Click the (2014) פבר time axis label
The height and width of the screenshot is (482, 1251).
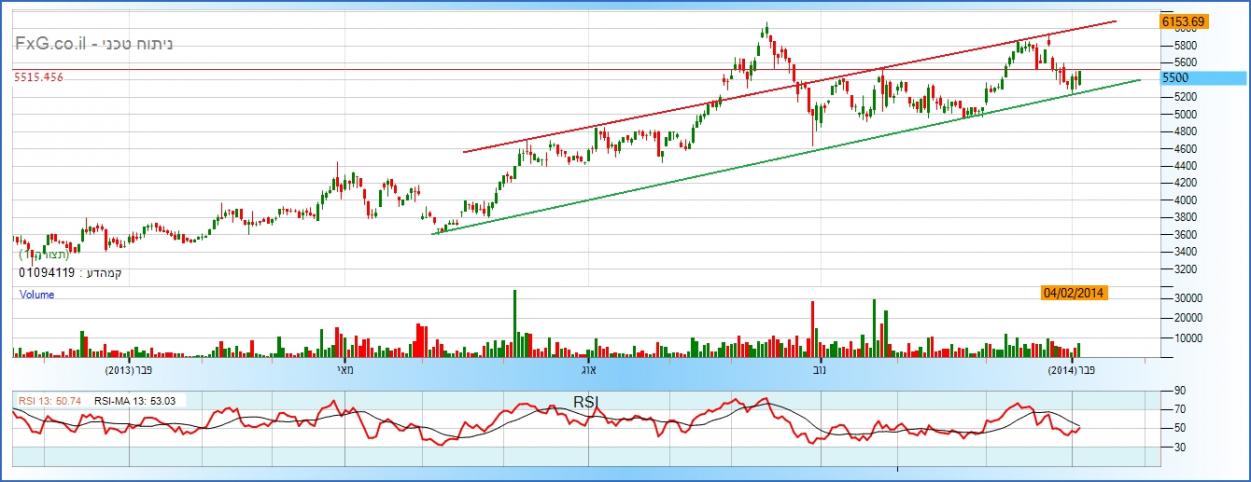1072,369
